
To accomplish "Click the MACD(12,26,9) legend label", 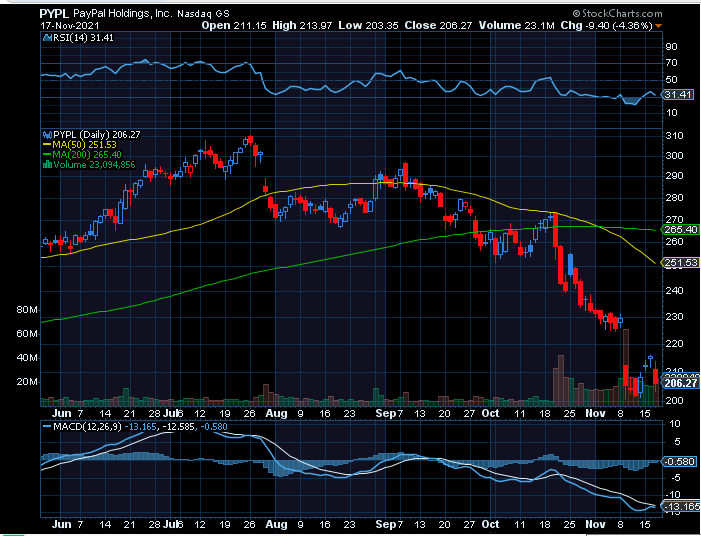I will click(x=87, y=426).
